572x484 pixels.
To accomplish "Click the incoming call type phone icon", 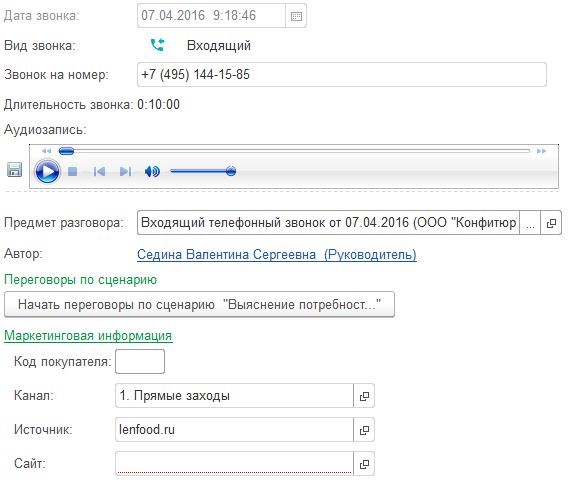I will (157, 45).
